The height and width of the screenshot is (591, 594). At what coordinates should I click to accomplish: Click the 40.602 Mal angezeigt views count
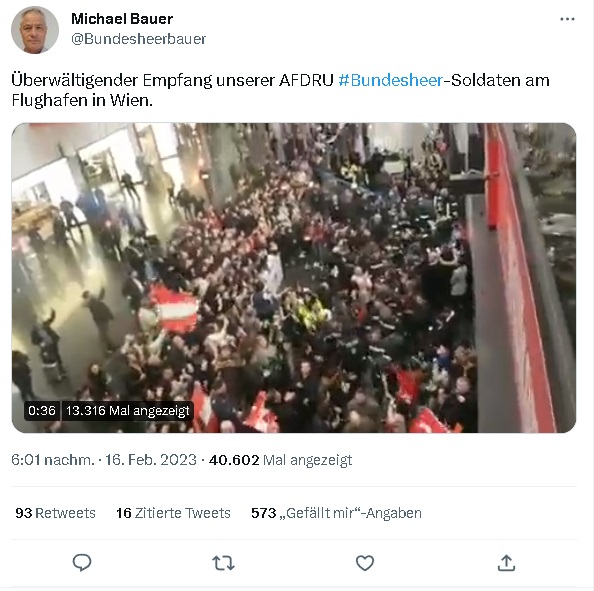[x=280, y=460]
